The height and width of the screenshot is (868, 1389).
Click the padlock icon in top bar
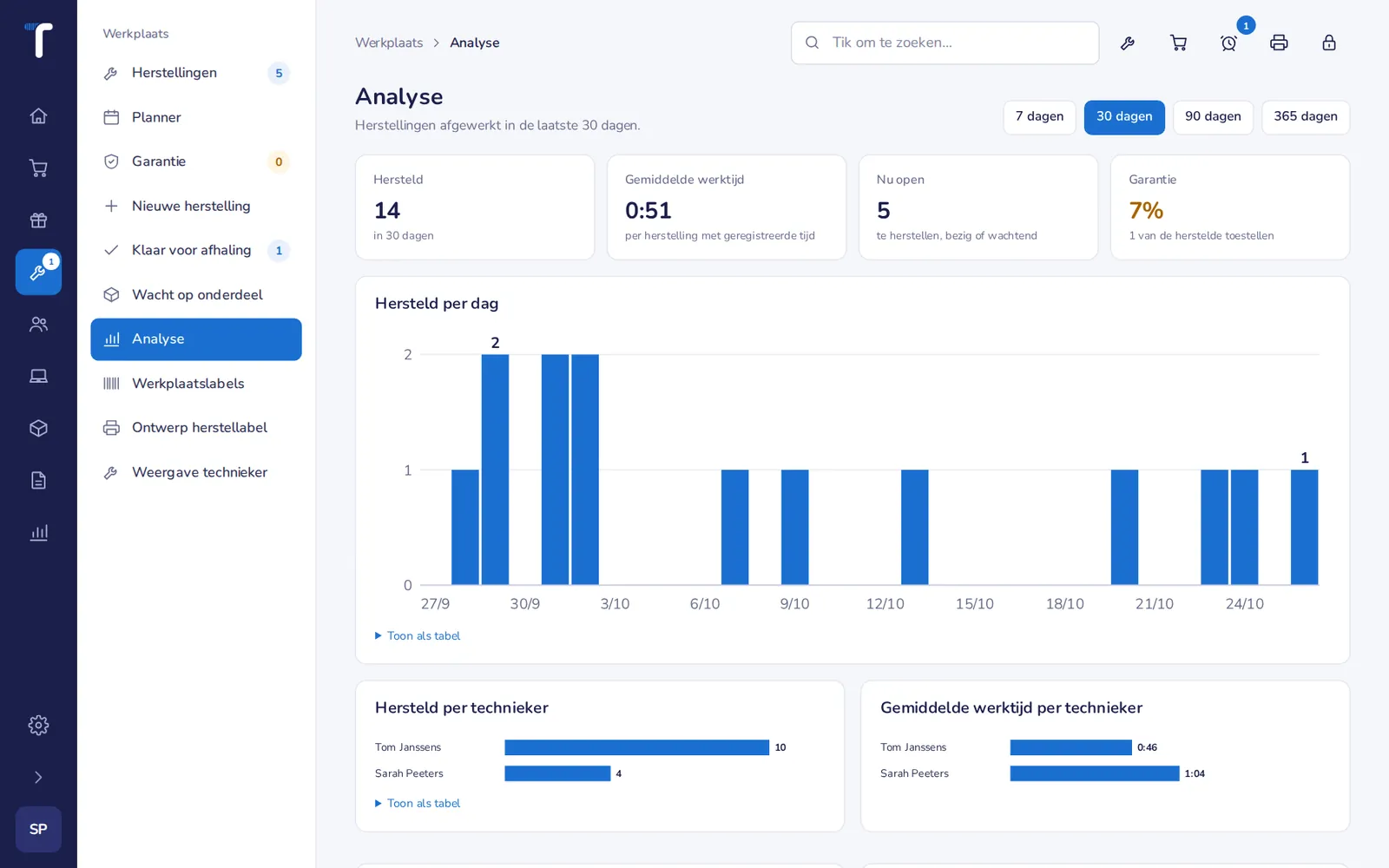tap(1329, 43)
